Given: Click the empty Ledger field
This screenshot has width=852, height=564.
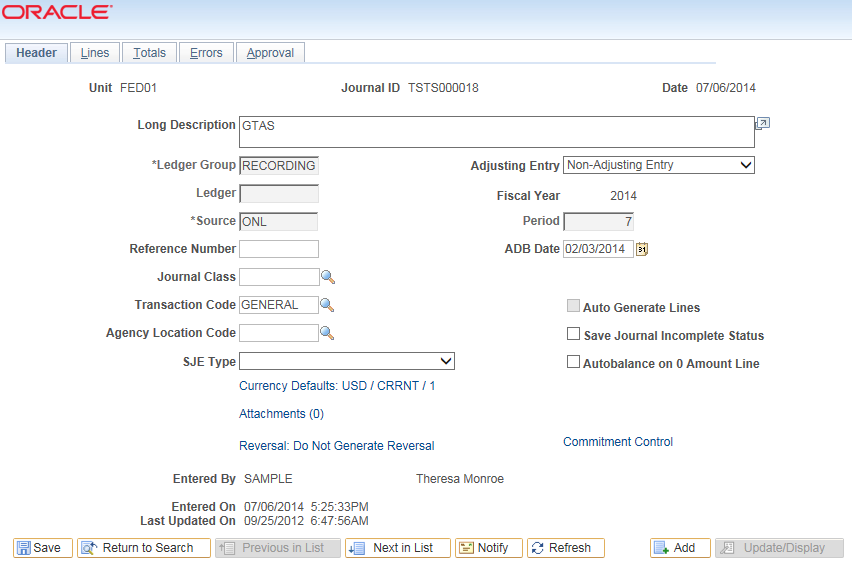Looking at the screenshot, I should pyautogui.click(x=279, y=193).
